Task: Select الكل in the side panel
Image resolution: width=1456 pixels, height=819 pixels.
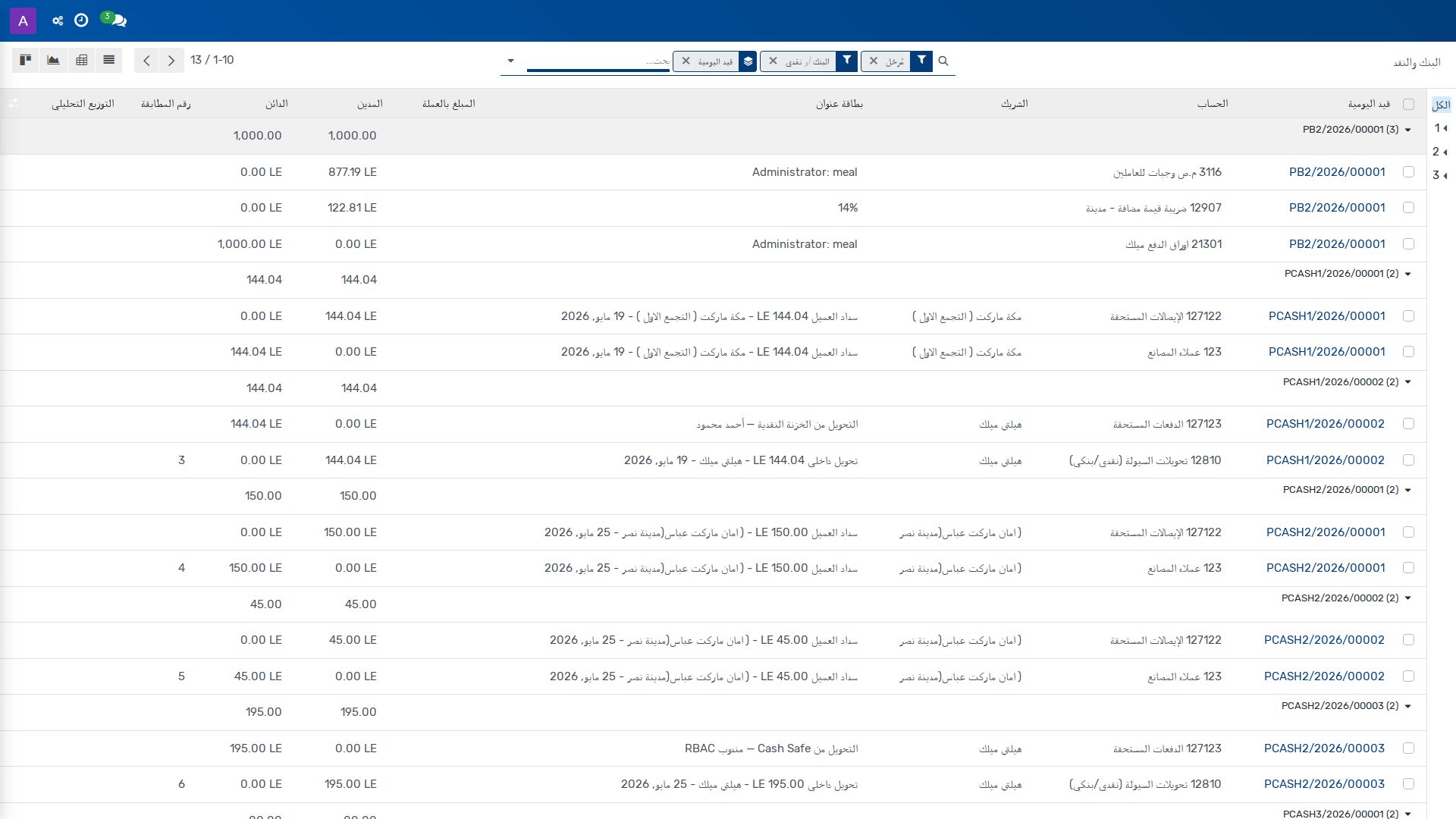Action: pyautogui.click(x=1441, y=105)
